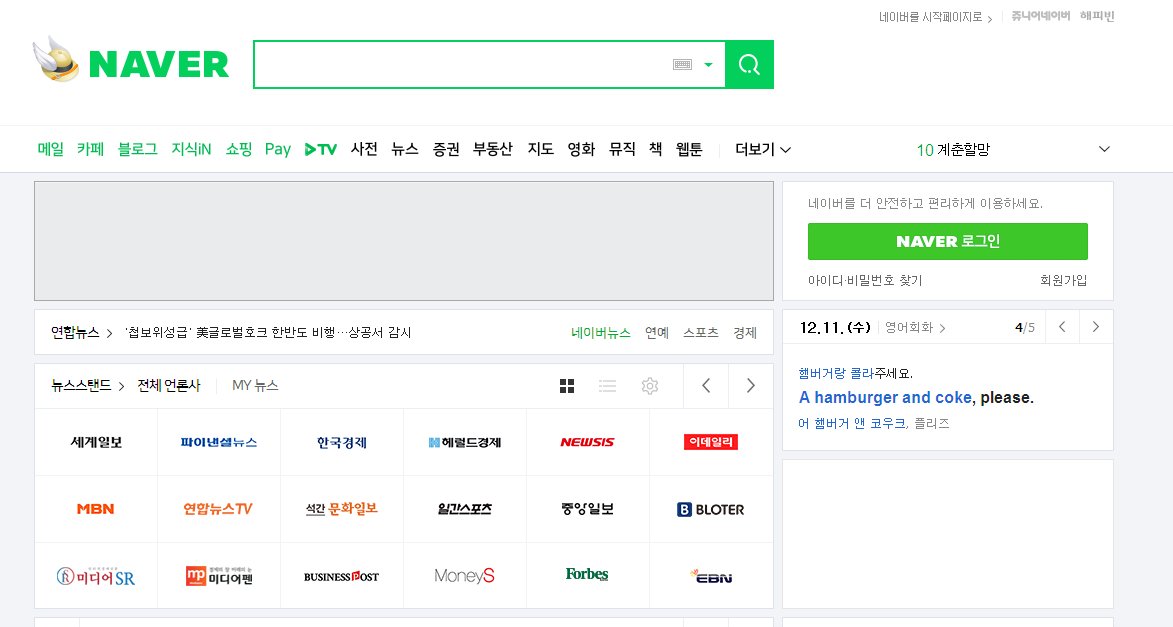This screenshot has width=1173, height=627.
Task: Open 영어회화 link beside date
Action: [915, 328]
